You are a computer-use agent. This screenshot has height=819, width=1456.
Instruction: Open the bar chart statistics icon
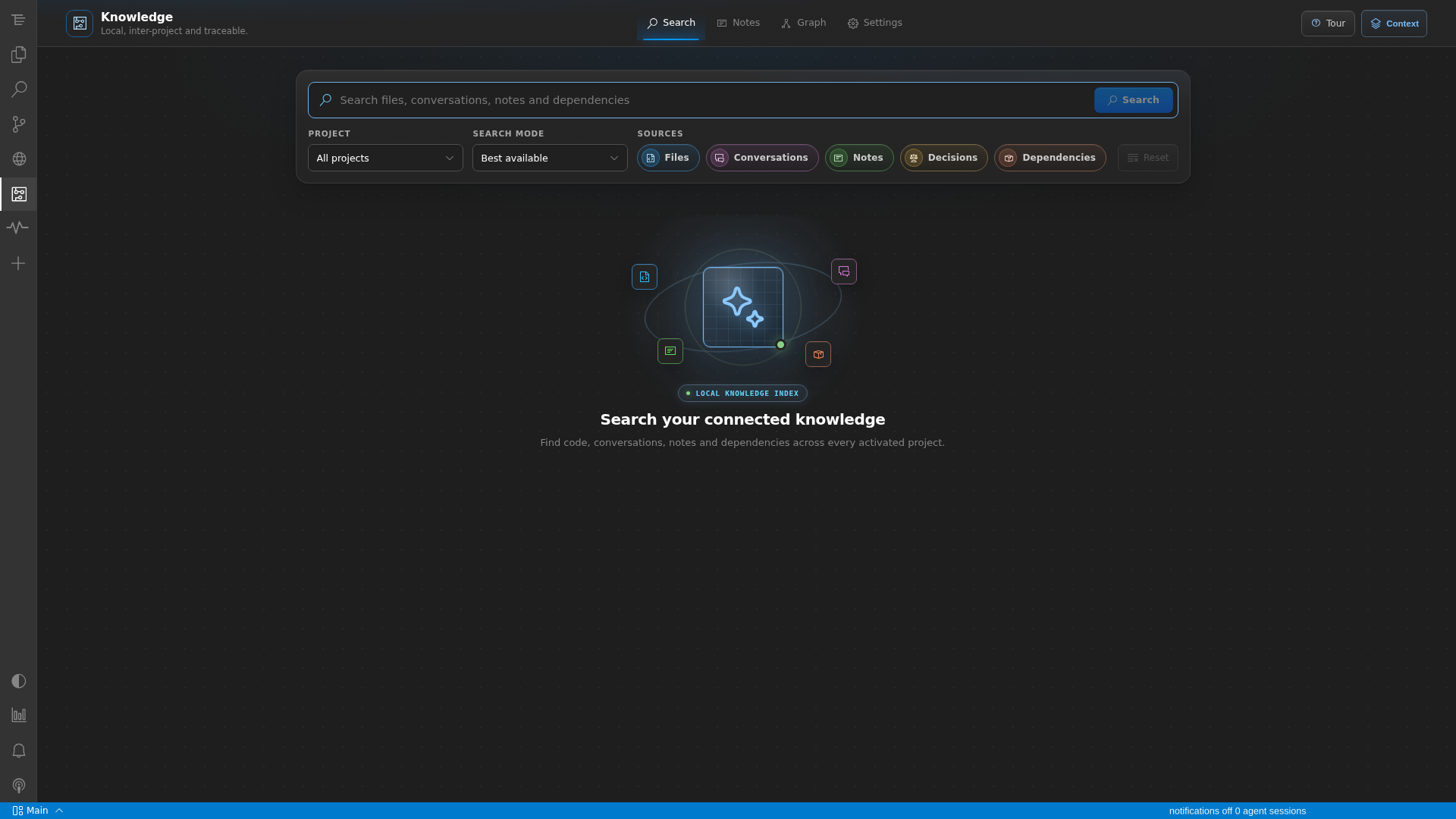(18, 715)
